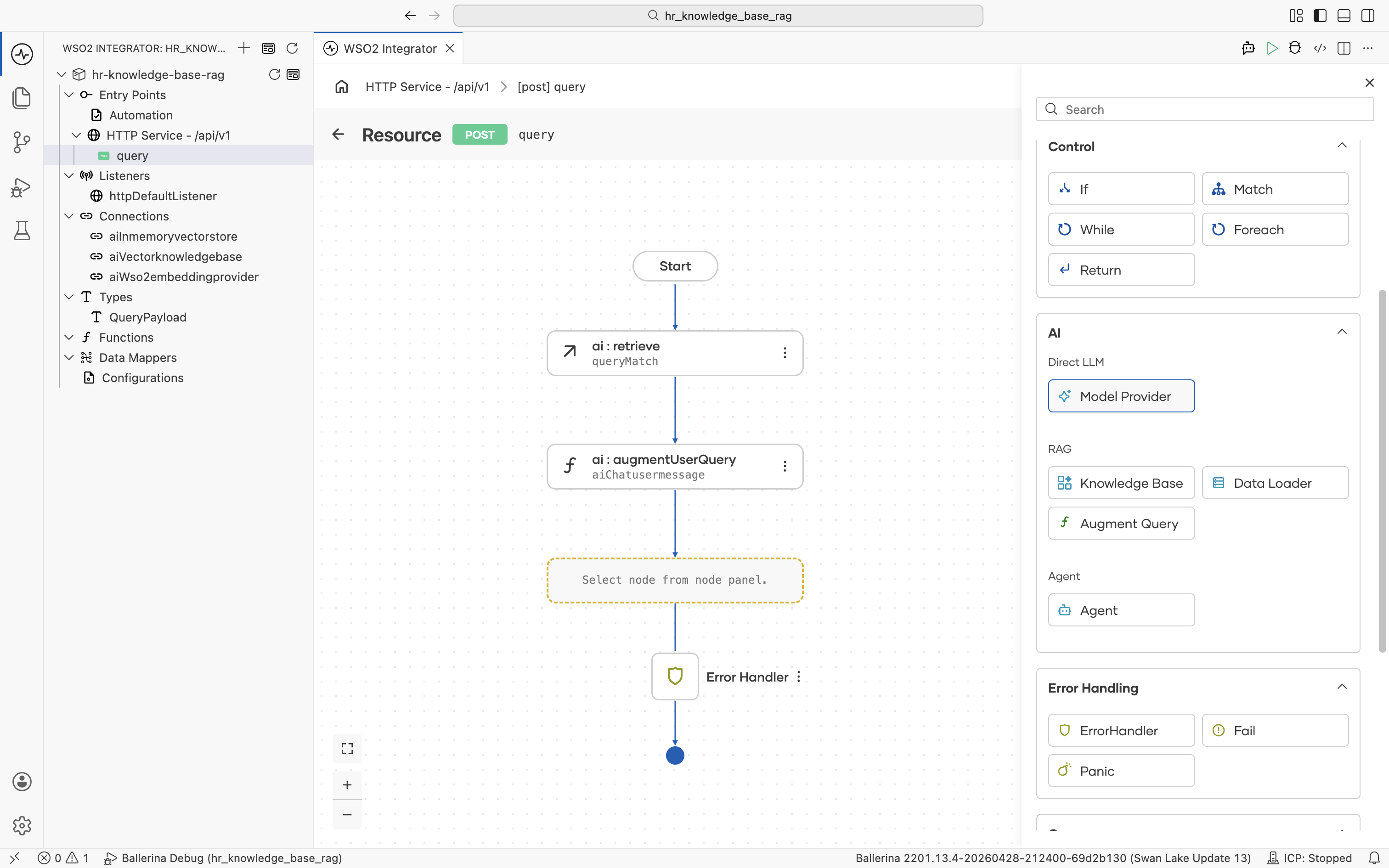This screenshot has width=1389, height=868.
Task: Select the Model Provider node
Action: click(1121, 396)
